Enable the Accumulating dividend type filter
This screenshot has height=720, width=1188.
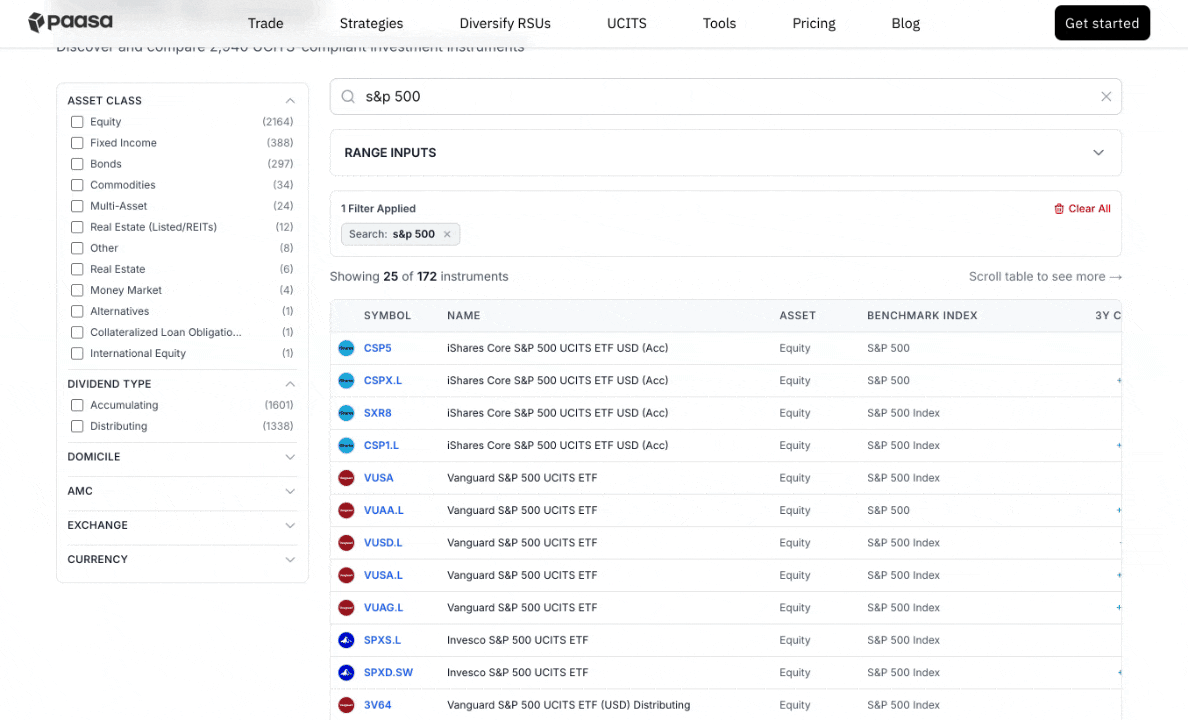coord(77,405)
